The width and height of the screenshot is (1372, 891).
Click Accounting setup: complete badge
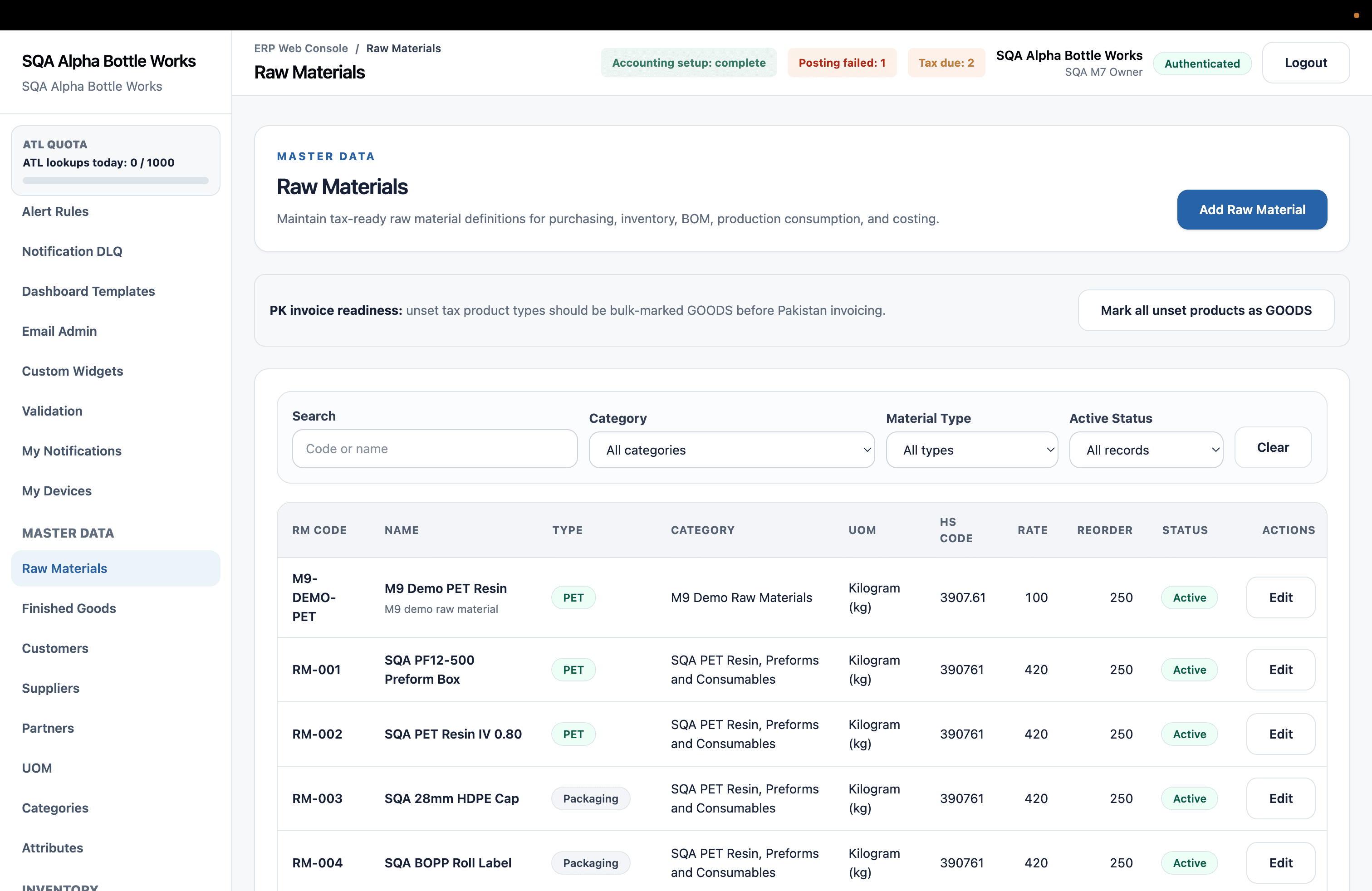[688, 63]
